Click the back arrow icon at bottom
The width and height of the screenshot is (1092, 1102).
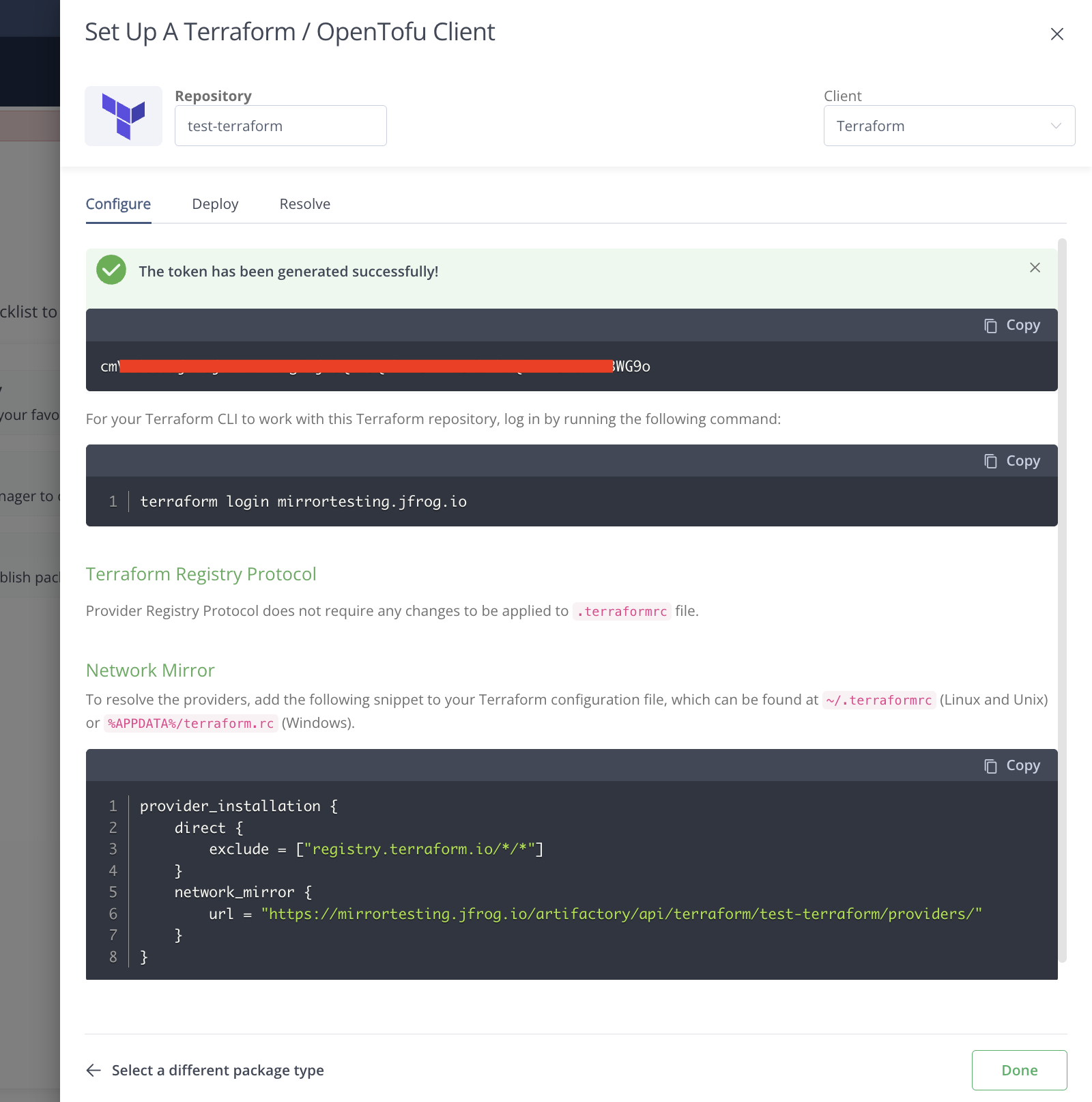tap(94, 1070)
